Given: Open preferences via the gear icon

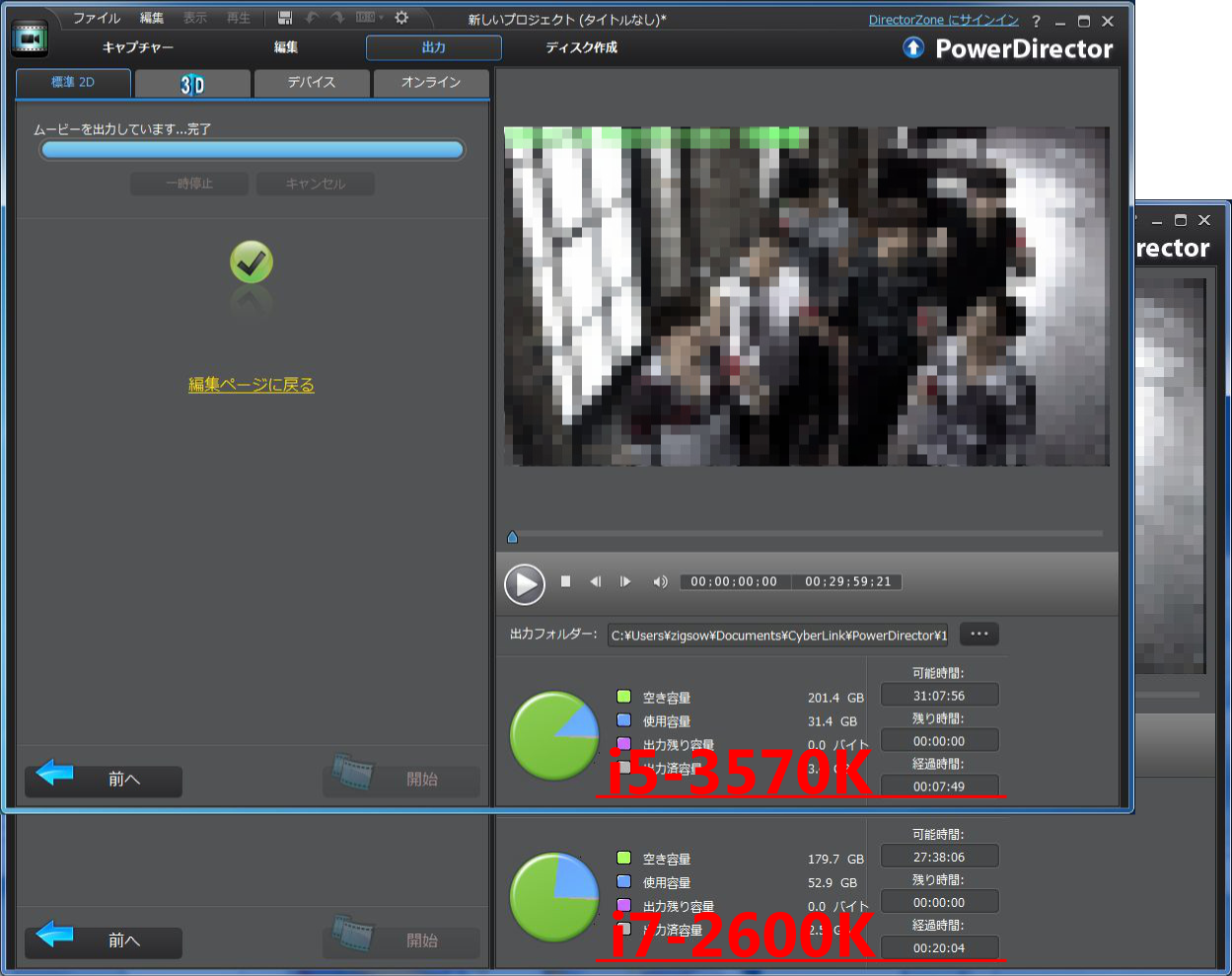Looking at the screenshot, I should coord(401,18).
